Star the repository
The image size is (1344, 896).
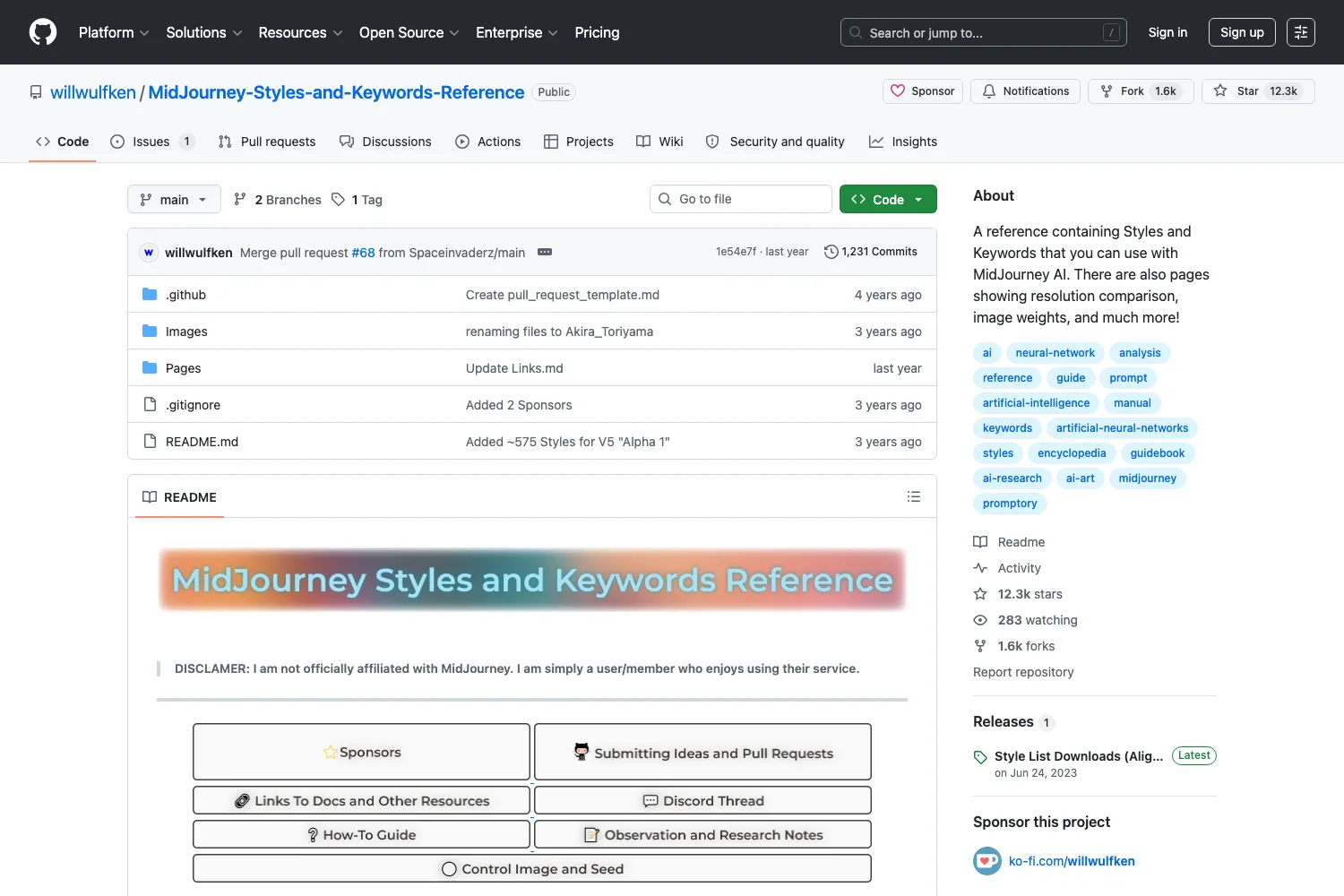tap(1258, 91)
